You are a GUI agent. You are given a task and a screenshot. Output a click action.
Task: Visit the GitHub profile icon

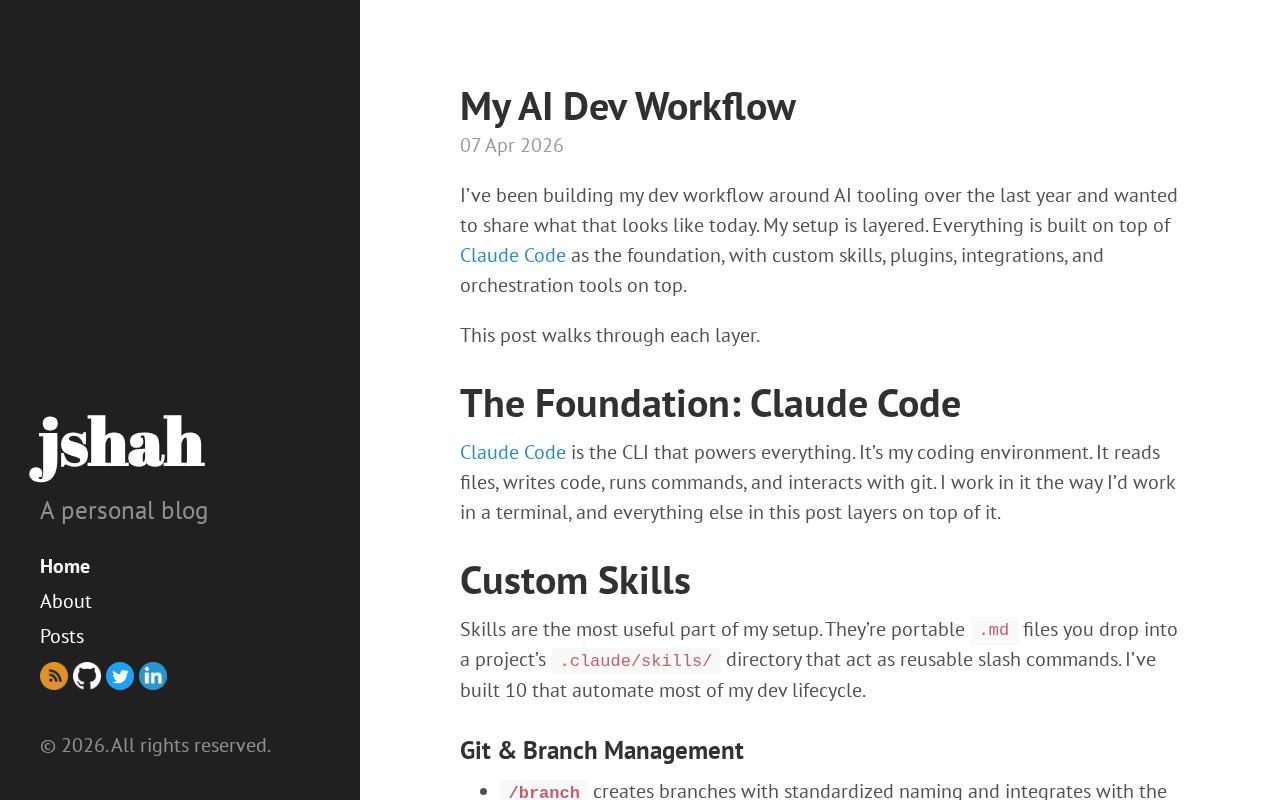87,676
